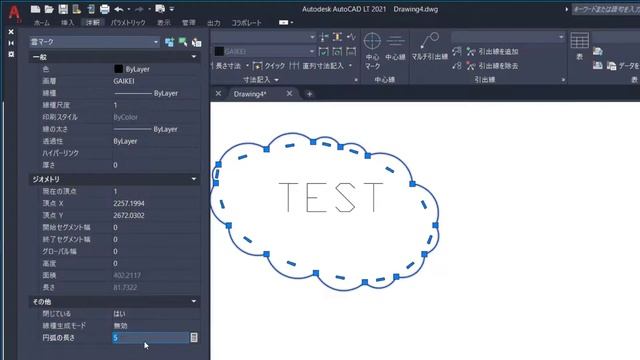Open calculator button beside arc length field
Image resolution: width=640 pixels, height=360 pixels.
point(194,338)
